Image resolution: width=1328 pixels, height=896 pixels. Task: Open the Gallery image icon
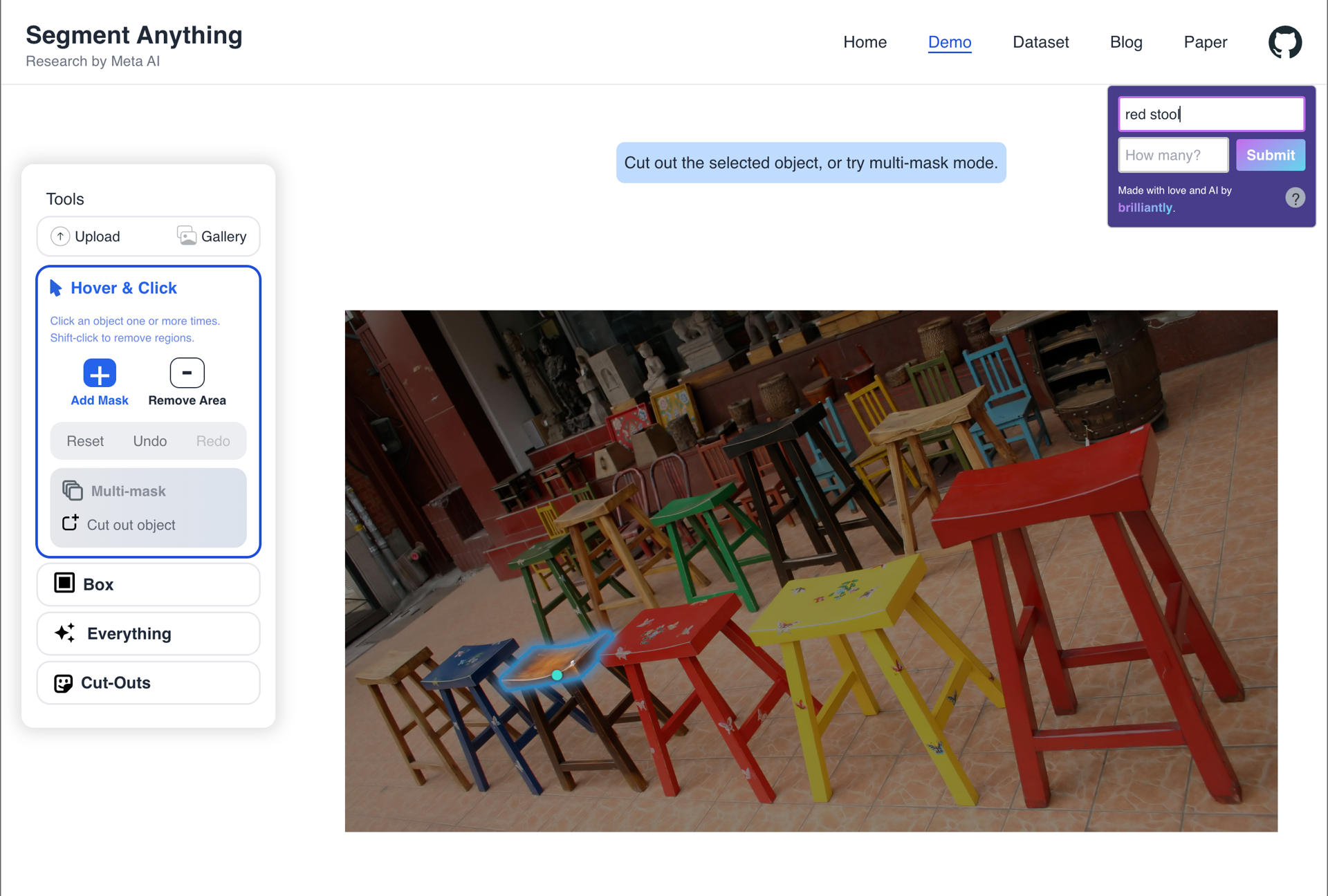pos(186,236)
